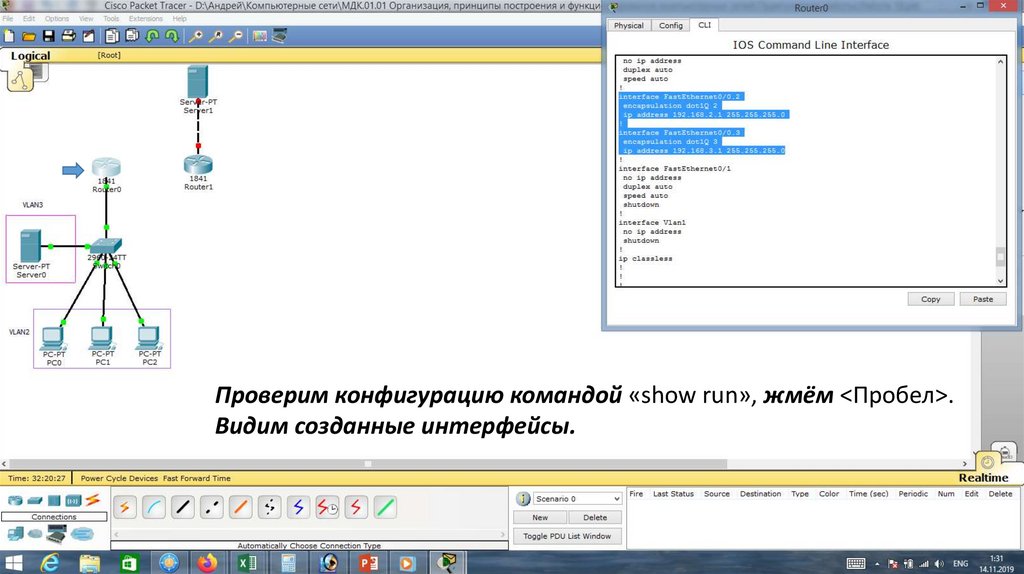Choose the Routers device category
1024x574 pixels.
15,501
